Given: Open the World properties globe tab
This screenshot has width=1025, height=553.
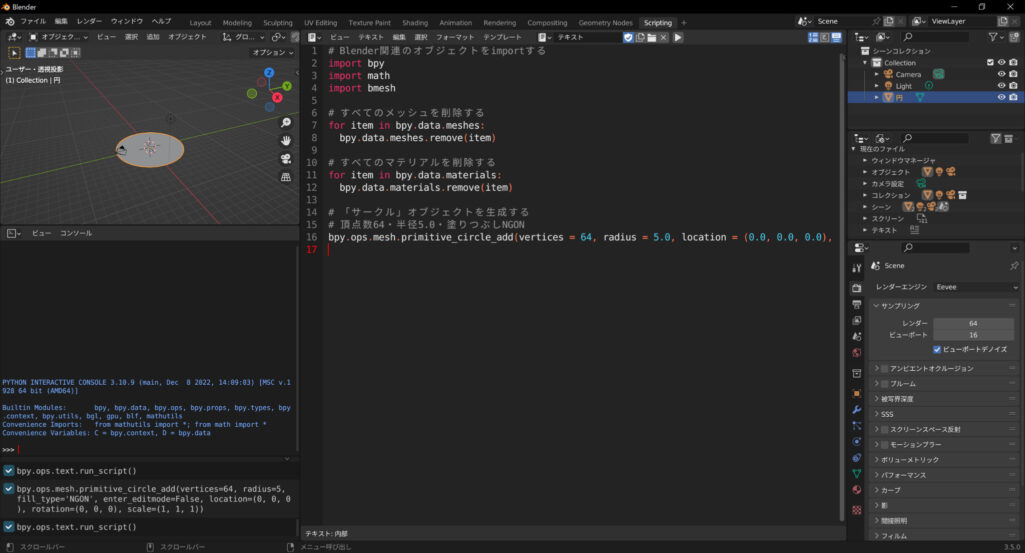Looking at the screenshot, I should (x=856, y=352).
